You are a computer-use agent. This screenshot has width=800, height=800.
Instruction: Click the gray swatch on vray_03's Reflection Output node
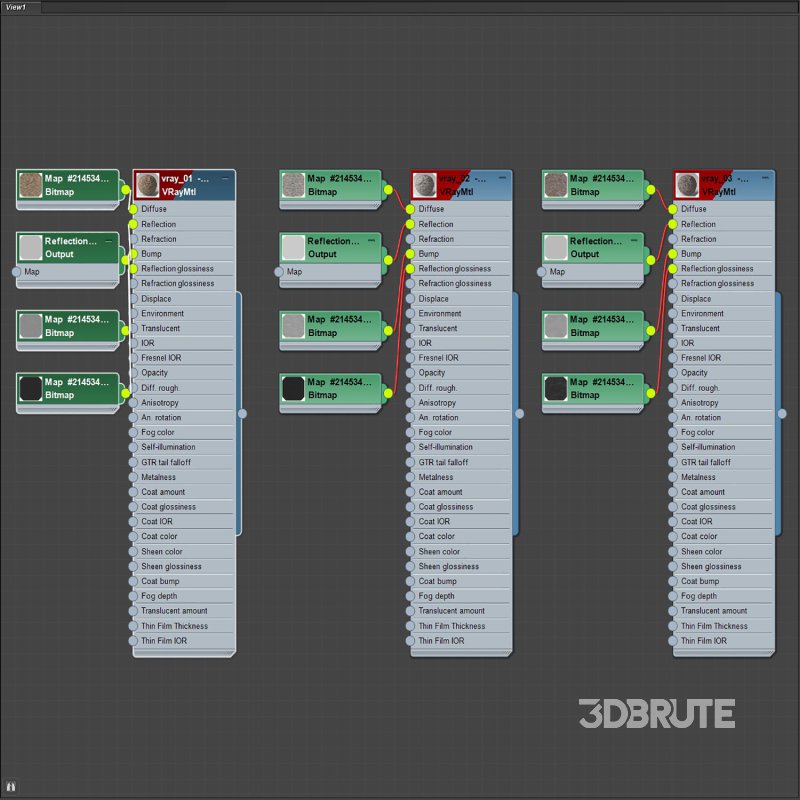tap(555, 247)
